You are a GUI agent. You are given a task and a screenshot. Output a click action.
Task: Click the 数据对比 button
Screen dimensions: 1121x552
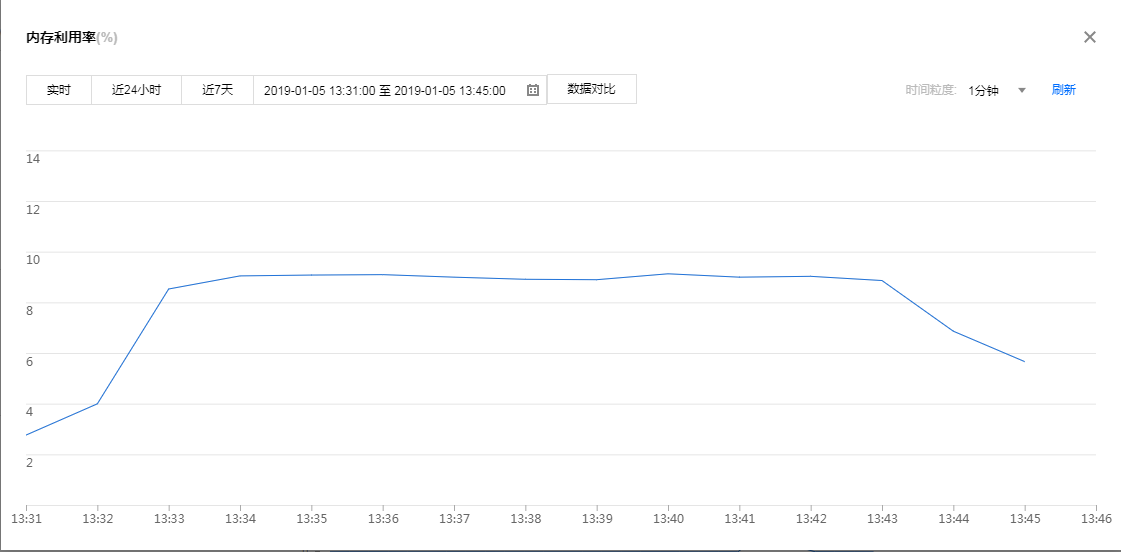click(x=591, y=89)
